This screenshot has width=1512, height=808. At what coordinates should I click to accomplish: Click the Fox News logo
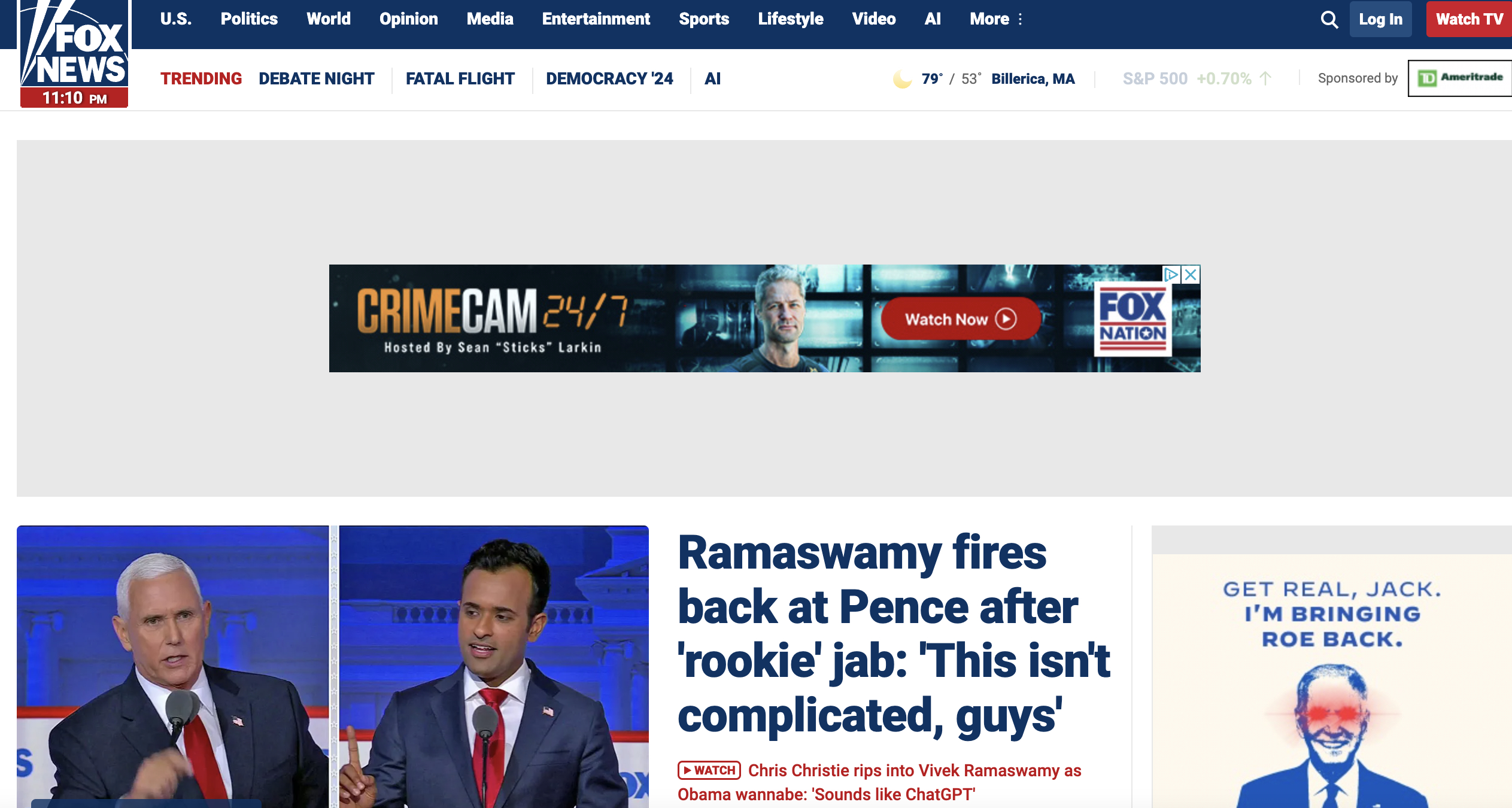(74, 53)
